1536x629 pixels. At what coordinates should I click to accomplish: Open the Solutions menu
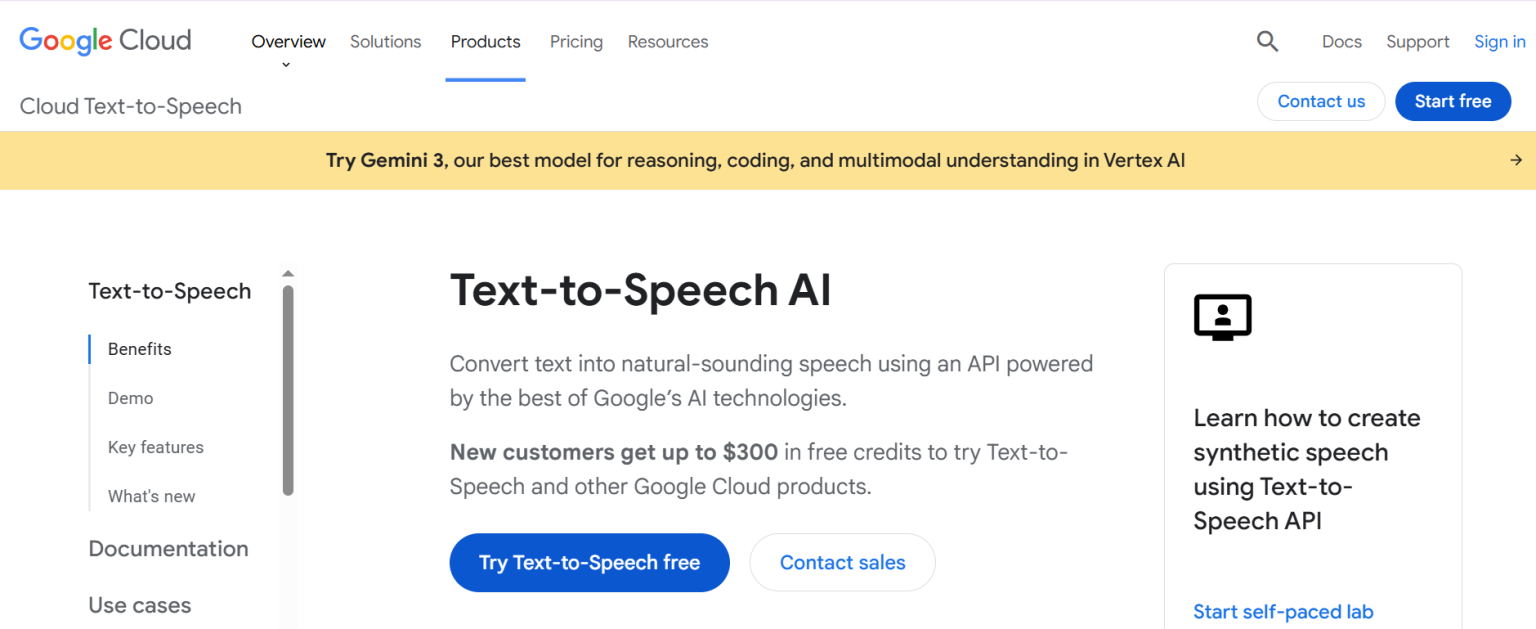385,42
